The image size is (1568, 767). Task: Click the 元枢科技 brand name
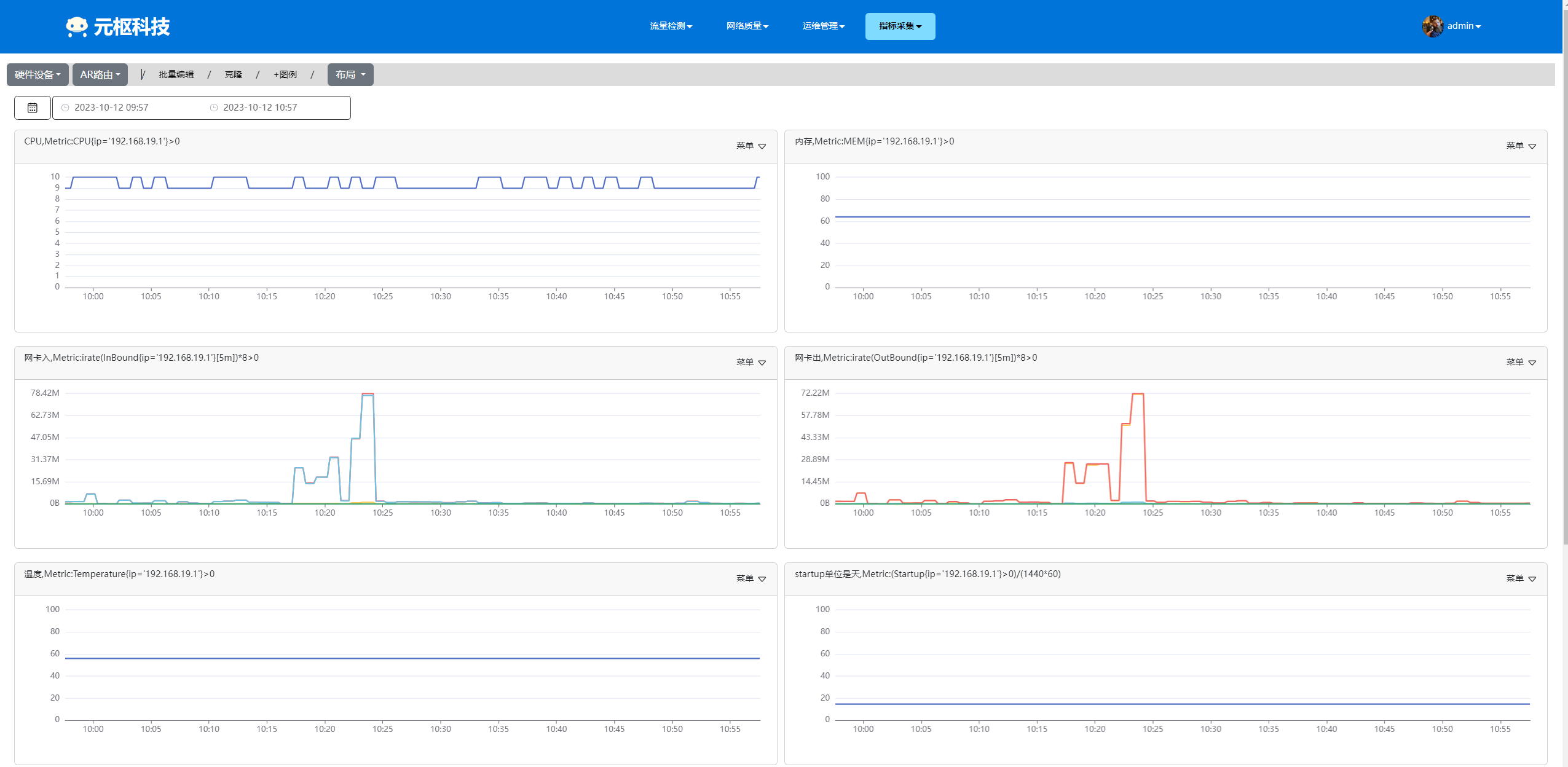tap(132, 26)
